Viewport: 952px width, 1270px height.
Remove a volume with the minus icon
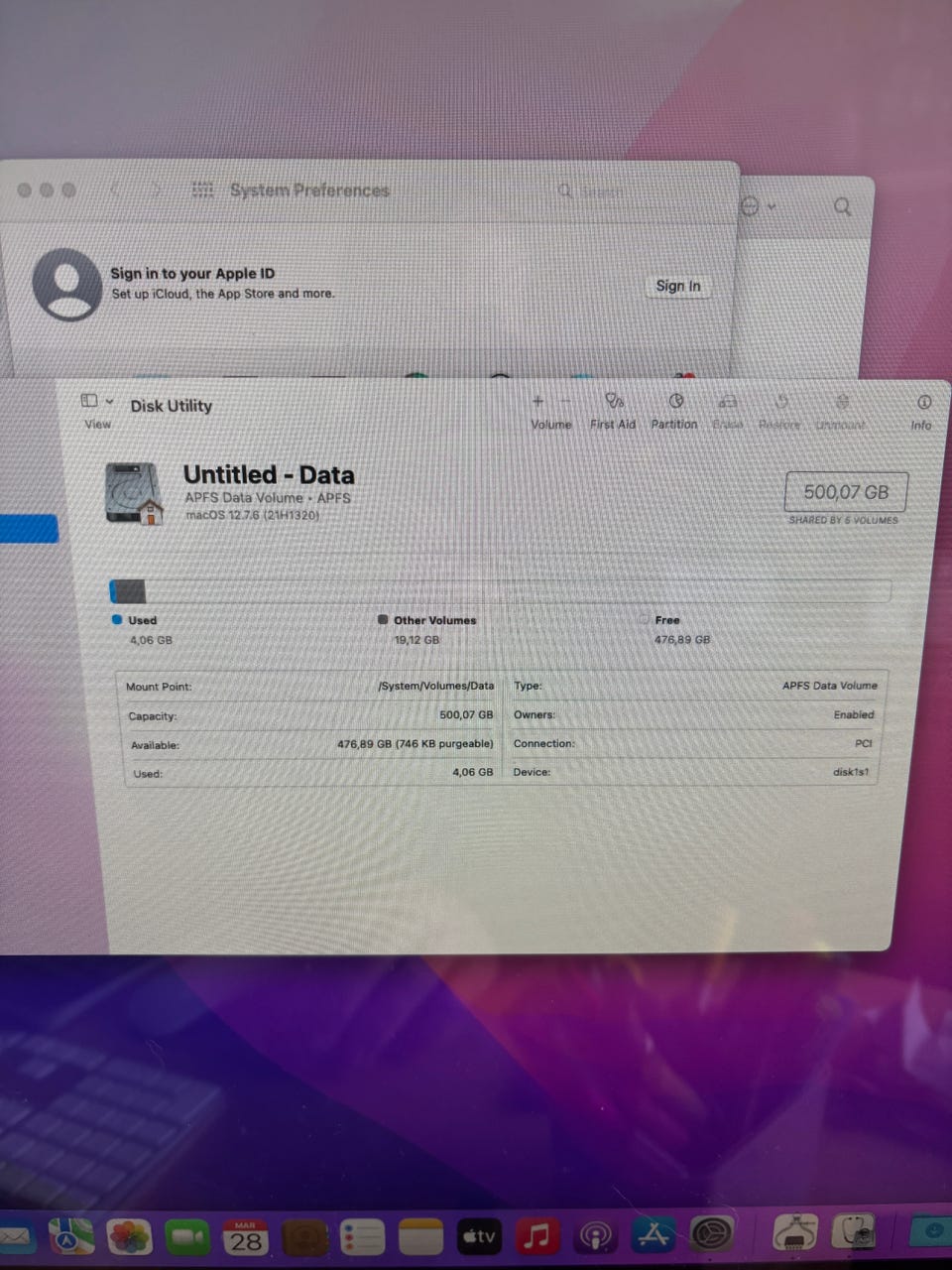[x=565, y=401]
